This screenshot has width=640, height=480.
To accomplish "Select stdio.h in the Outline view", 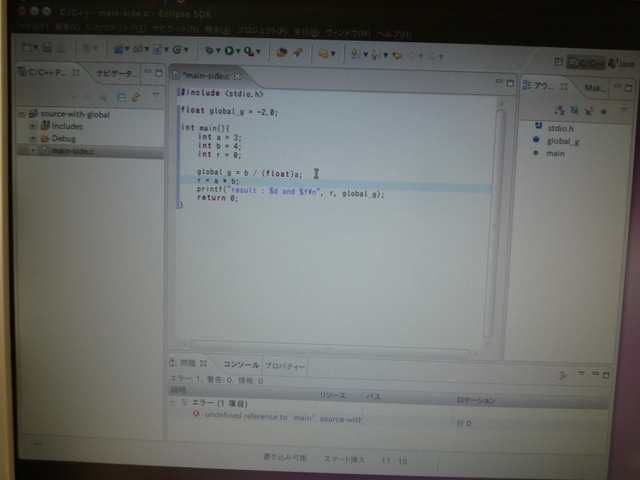I will [x=560, y=129].
